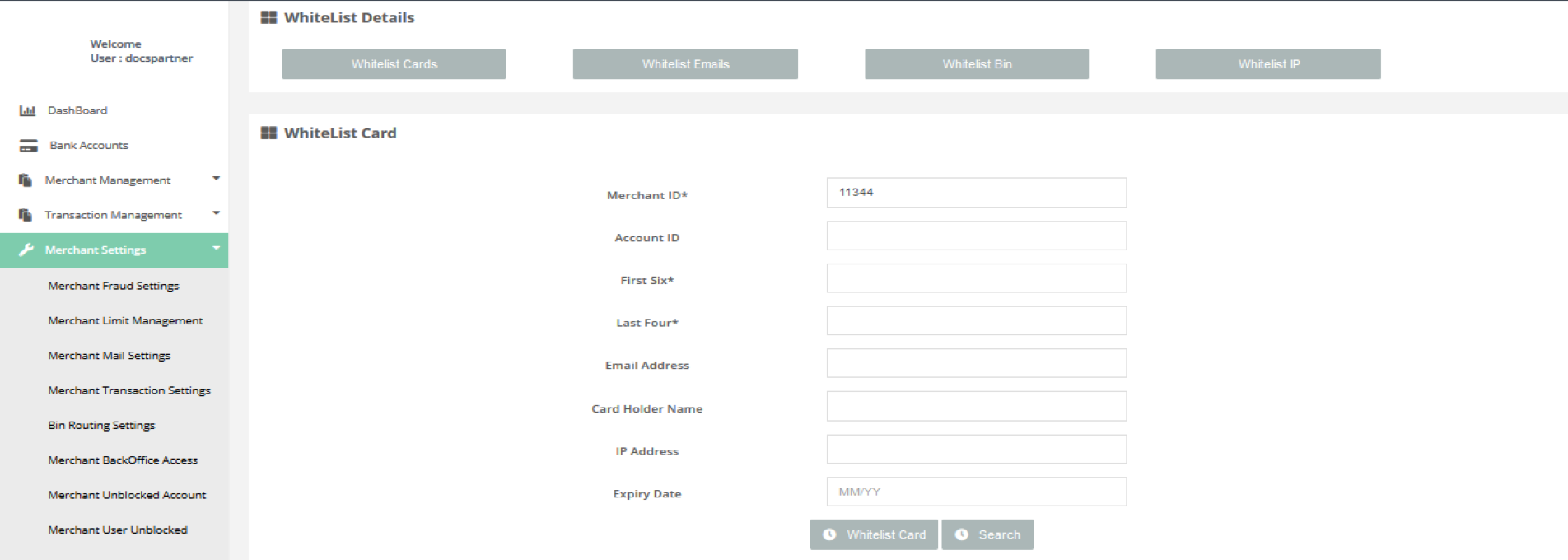Image resolution: width=1568 pixels, height=560 pixels.
Task: Go to Bin Routing Settings
Action: point(101,426)
